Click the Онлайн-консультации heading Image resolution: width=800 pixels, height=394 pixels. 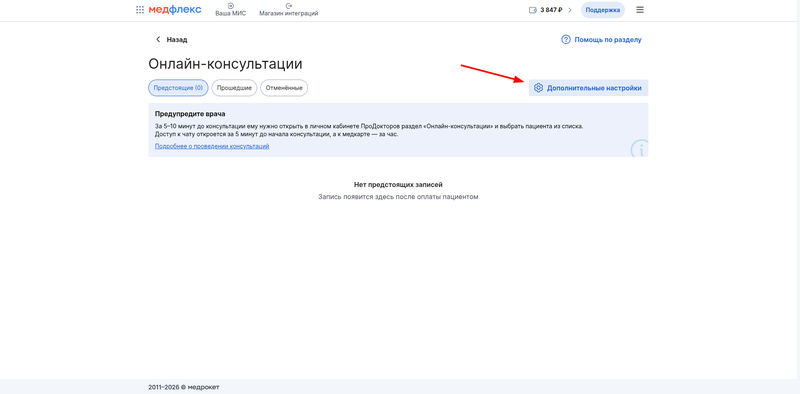click(225, 64)
